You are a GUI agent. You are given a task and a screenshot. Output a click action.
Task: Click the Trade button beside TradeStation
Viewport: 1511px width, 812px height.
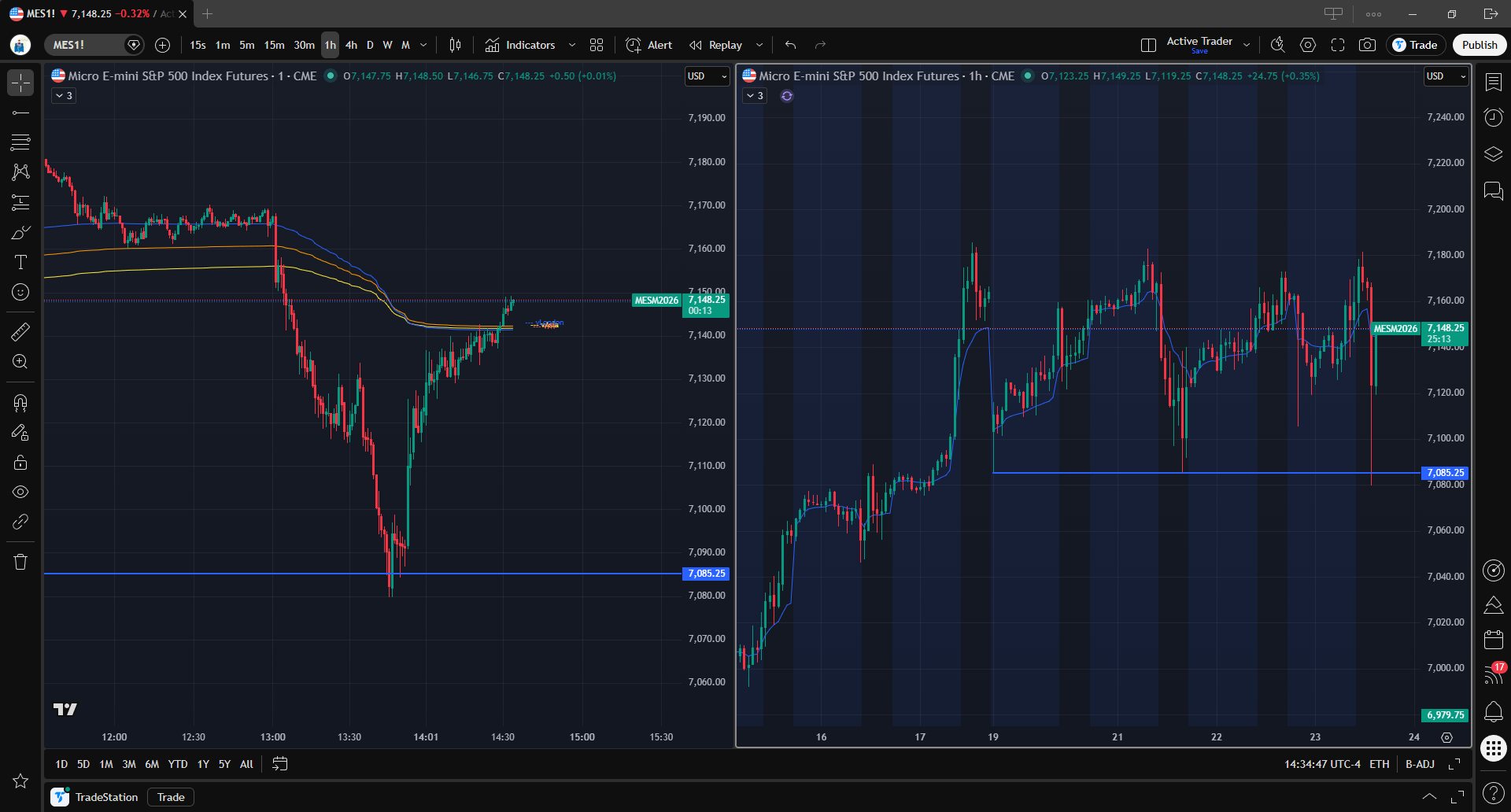point(171,797)
